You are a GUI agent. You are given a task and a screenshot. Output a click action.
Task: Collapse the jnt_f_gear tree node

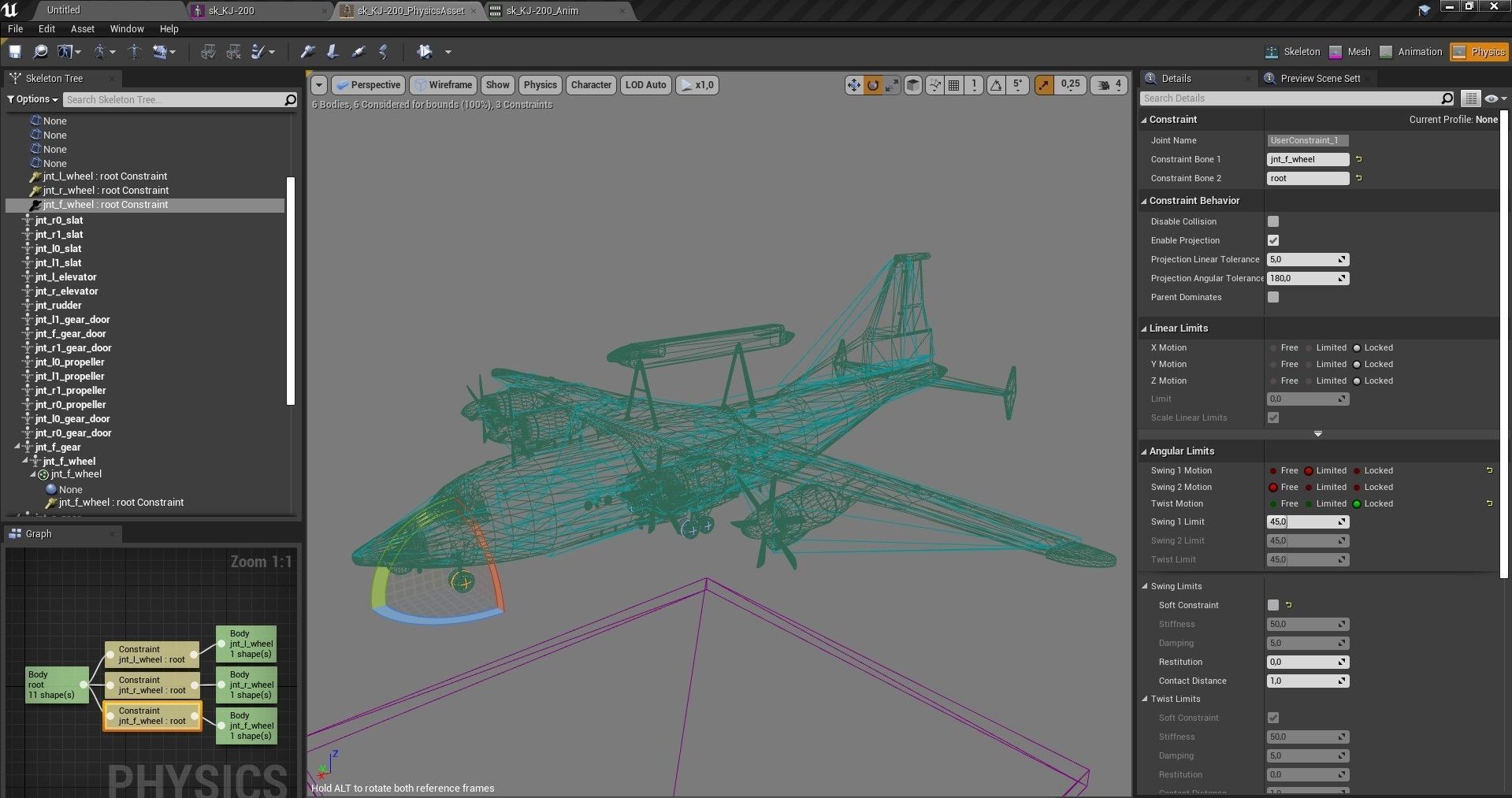coord(17,447)
